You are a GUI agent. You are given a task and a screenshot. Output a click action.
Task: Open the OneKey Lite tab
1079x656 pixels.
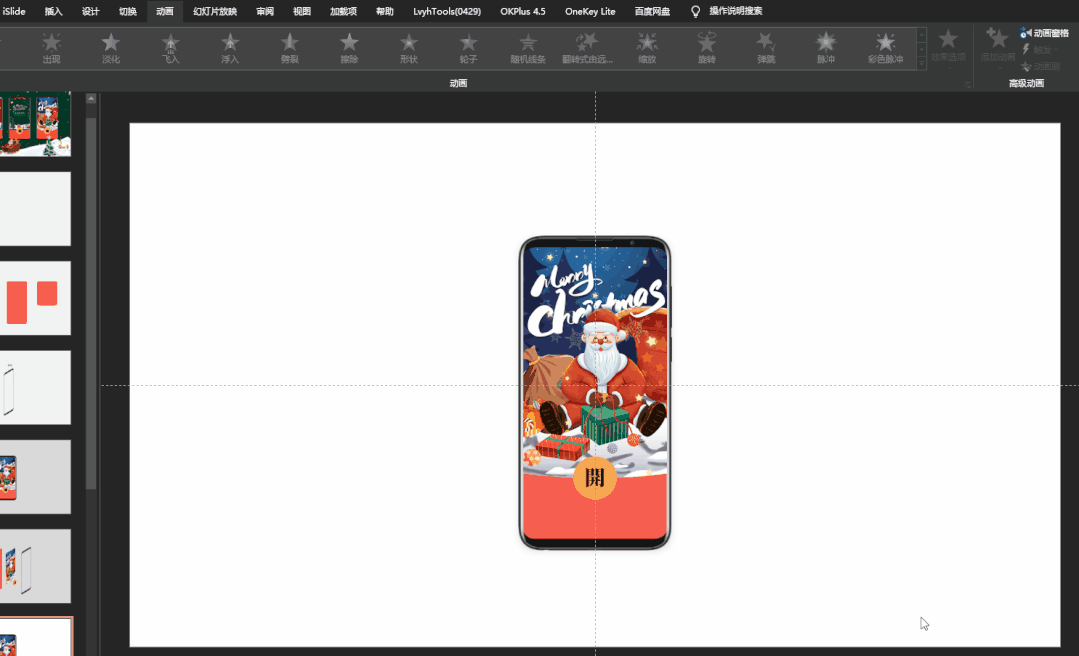[x=590, y=11]
